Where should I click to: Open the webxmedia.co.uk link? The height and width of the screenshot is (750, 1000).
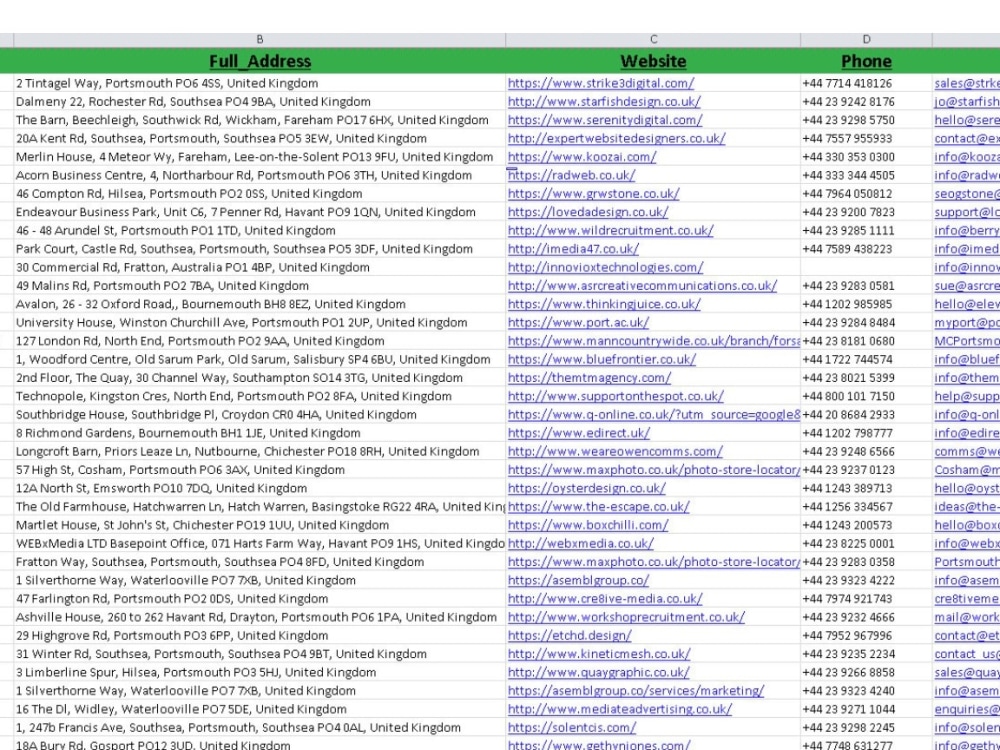tap(580, 543)
